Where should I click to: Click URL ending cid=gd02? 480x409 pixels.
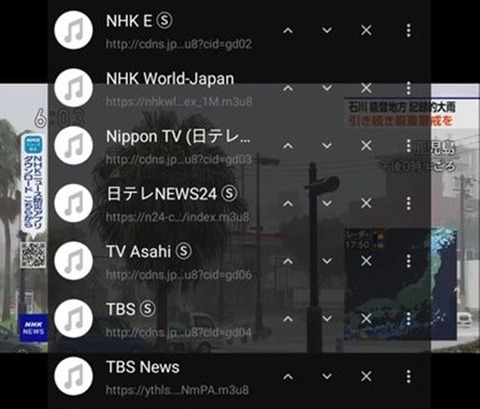(179, 44)
